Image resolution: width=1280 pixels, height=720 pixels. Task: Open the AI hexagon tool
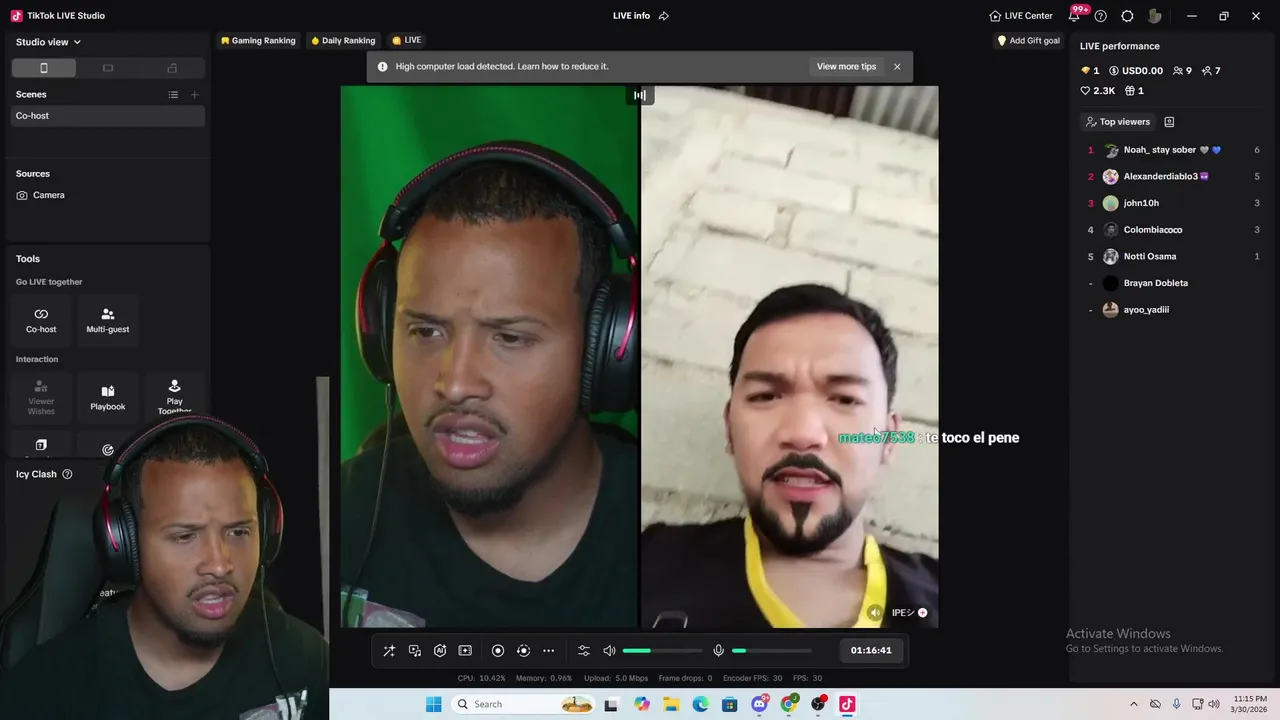(x=440, y=651)
